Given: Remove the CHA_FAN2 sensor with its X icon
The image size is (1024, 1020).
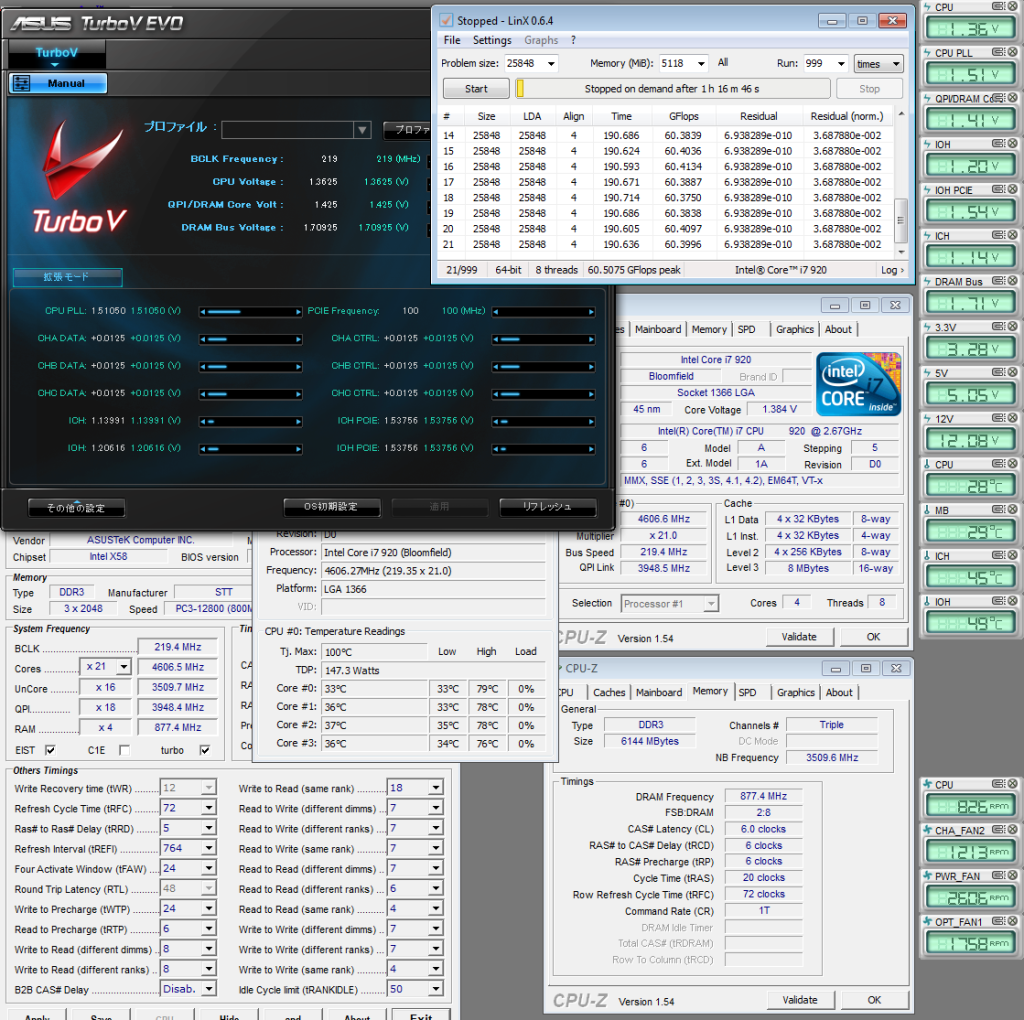Looking at the screenshot, I should tap(1012, 829).
